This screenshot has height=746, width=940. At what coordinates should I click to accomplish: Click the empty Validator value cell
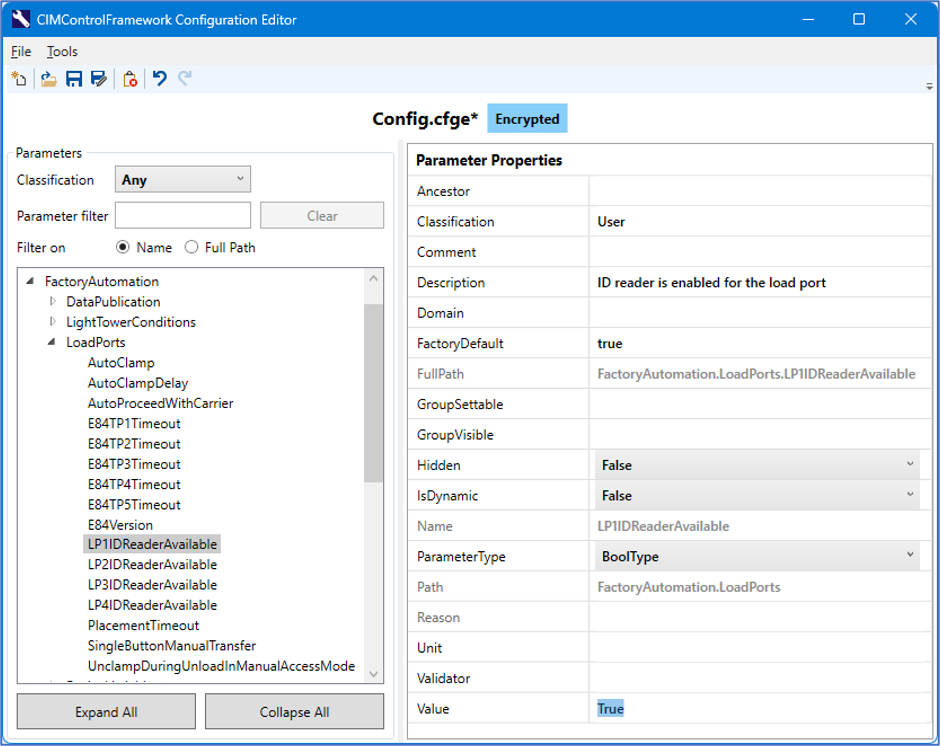click(760, 678)
